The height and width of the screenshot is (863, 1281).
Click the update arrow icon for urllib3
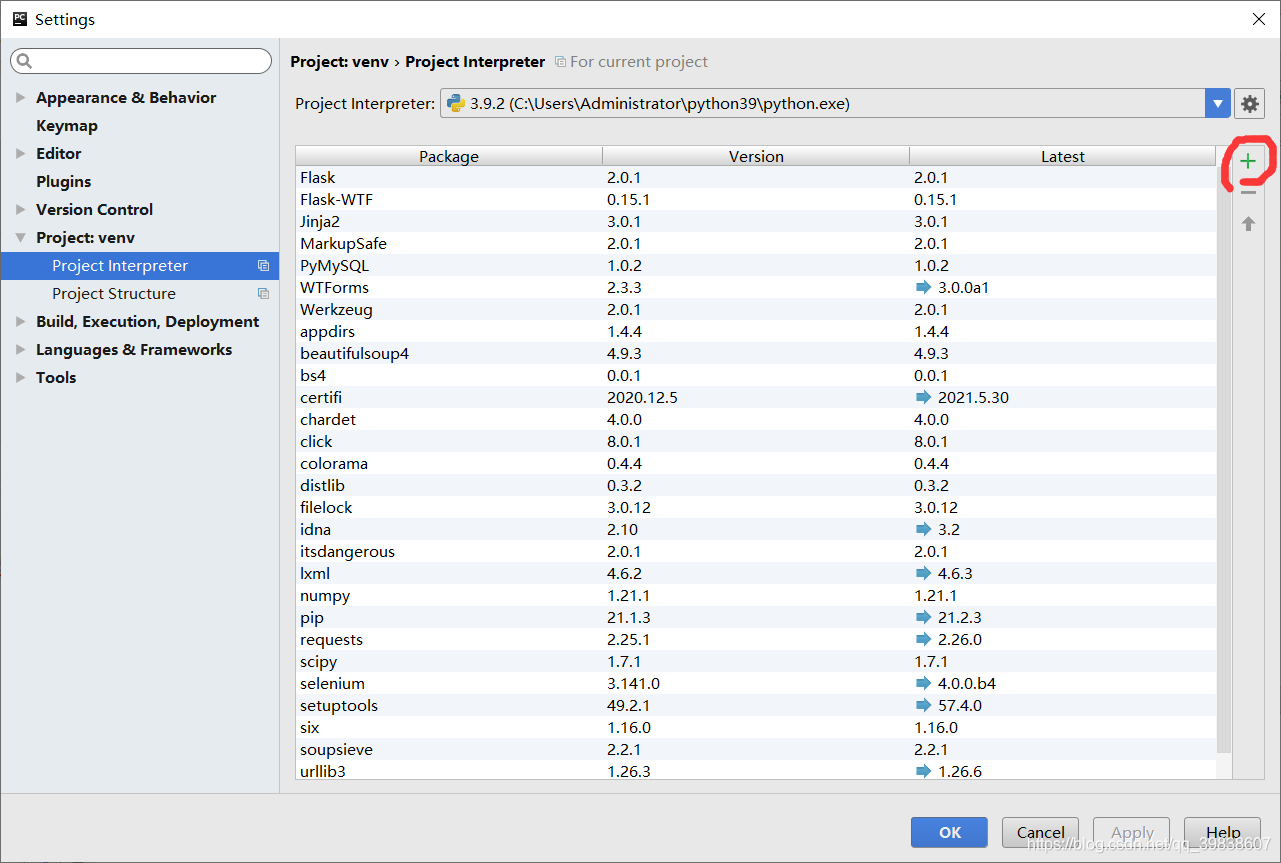click(923, 771)
